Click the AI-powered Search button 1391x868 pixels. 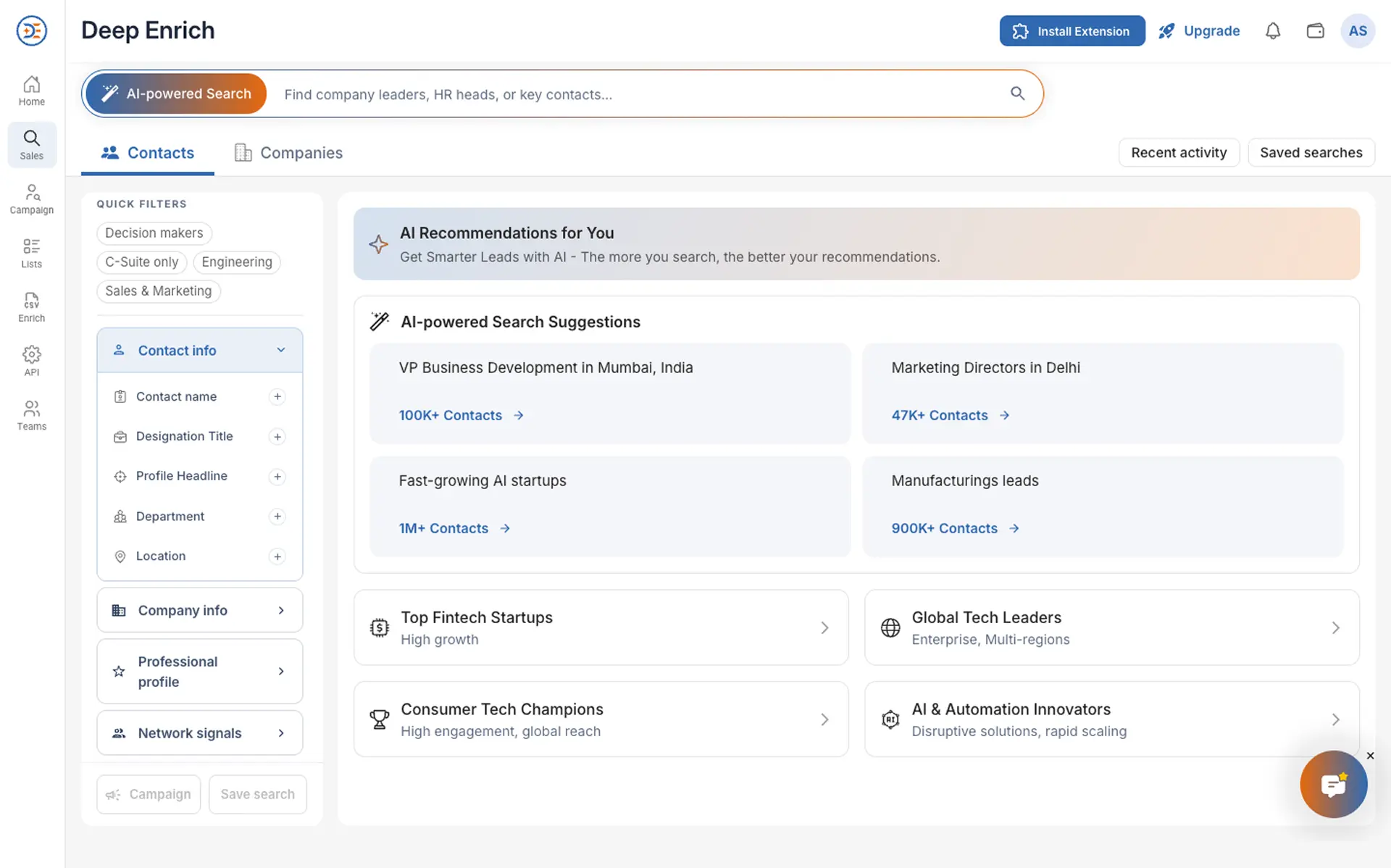tap(176, 93)
